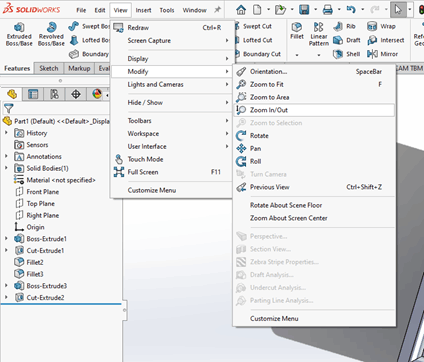Image resolution: width=424 pixels, height=362 pixels.
Task: Click the Save icon
Action: pos(304,10)
